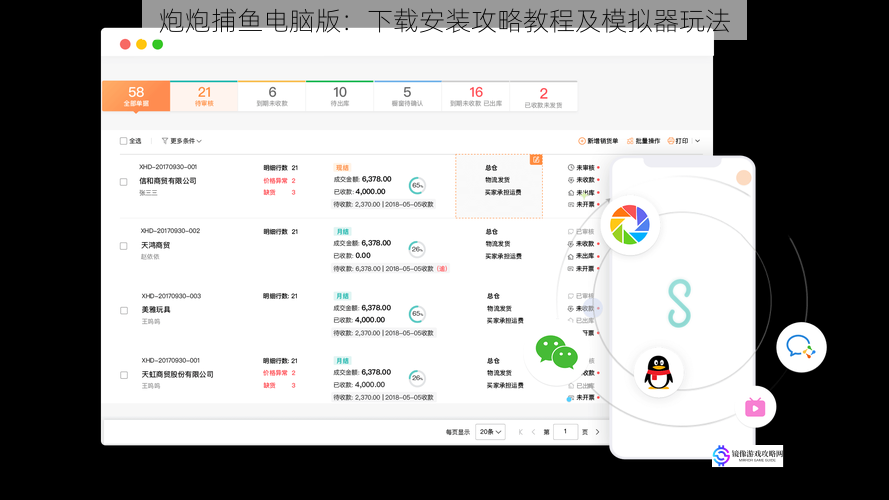This screenshot has height=500, width=889.
Task: Check the 美雅玩具 order checkbox
Action: [x=124, y=311]
